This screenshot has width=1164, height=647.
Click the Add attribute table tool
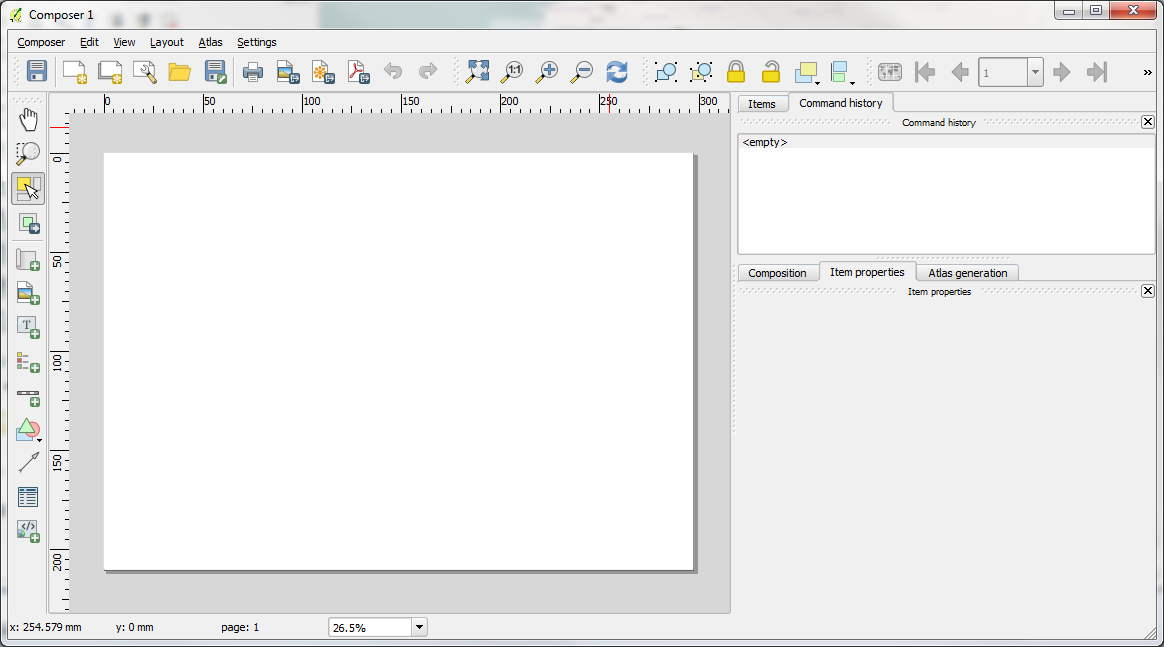tap(28, 497)
